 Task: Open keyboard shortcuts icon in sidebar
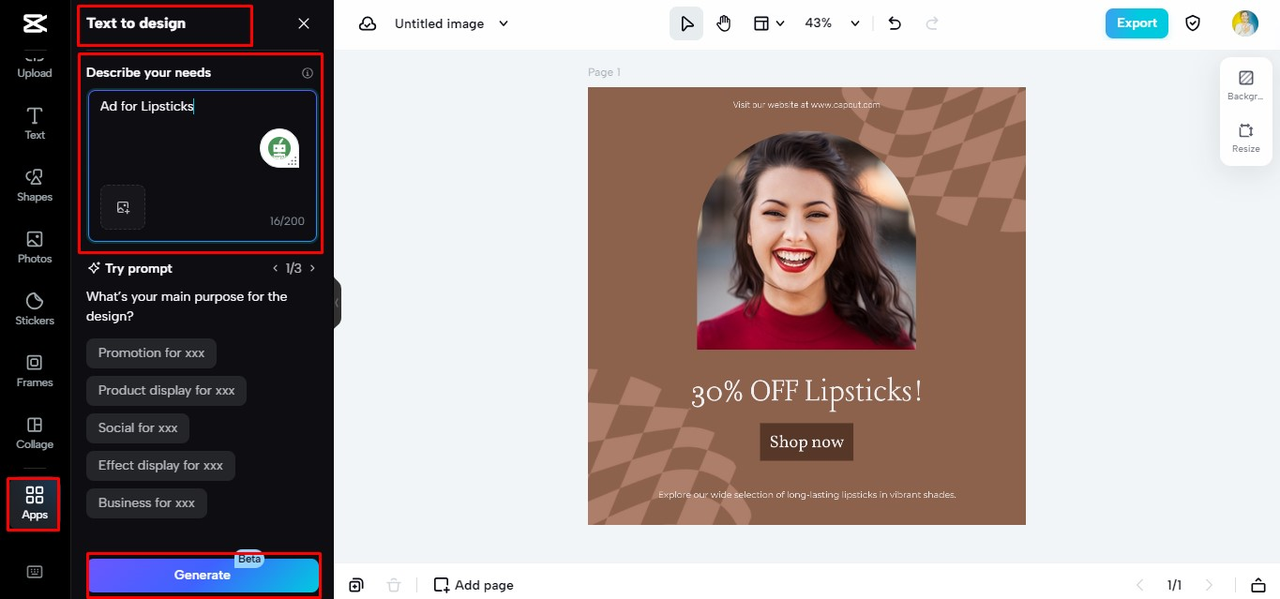[x=34, y=572]
